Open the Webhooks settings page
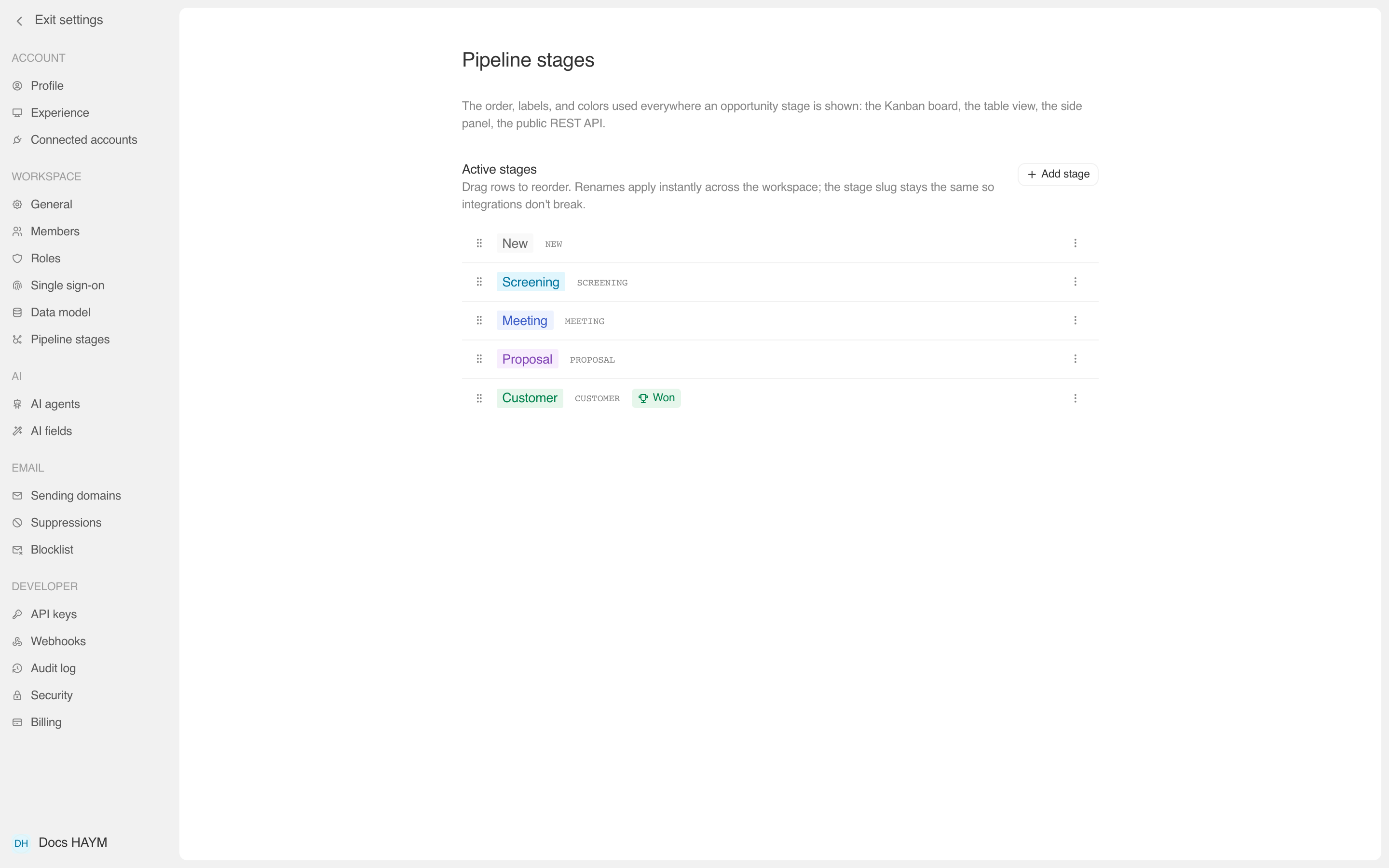Viewport: 1389px width, 868px height. click(x=58, y=641)
